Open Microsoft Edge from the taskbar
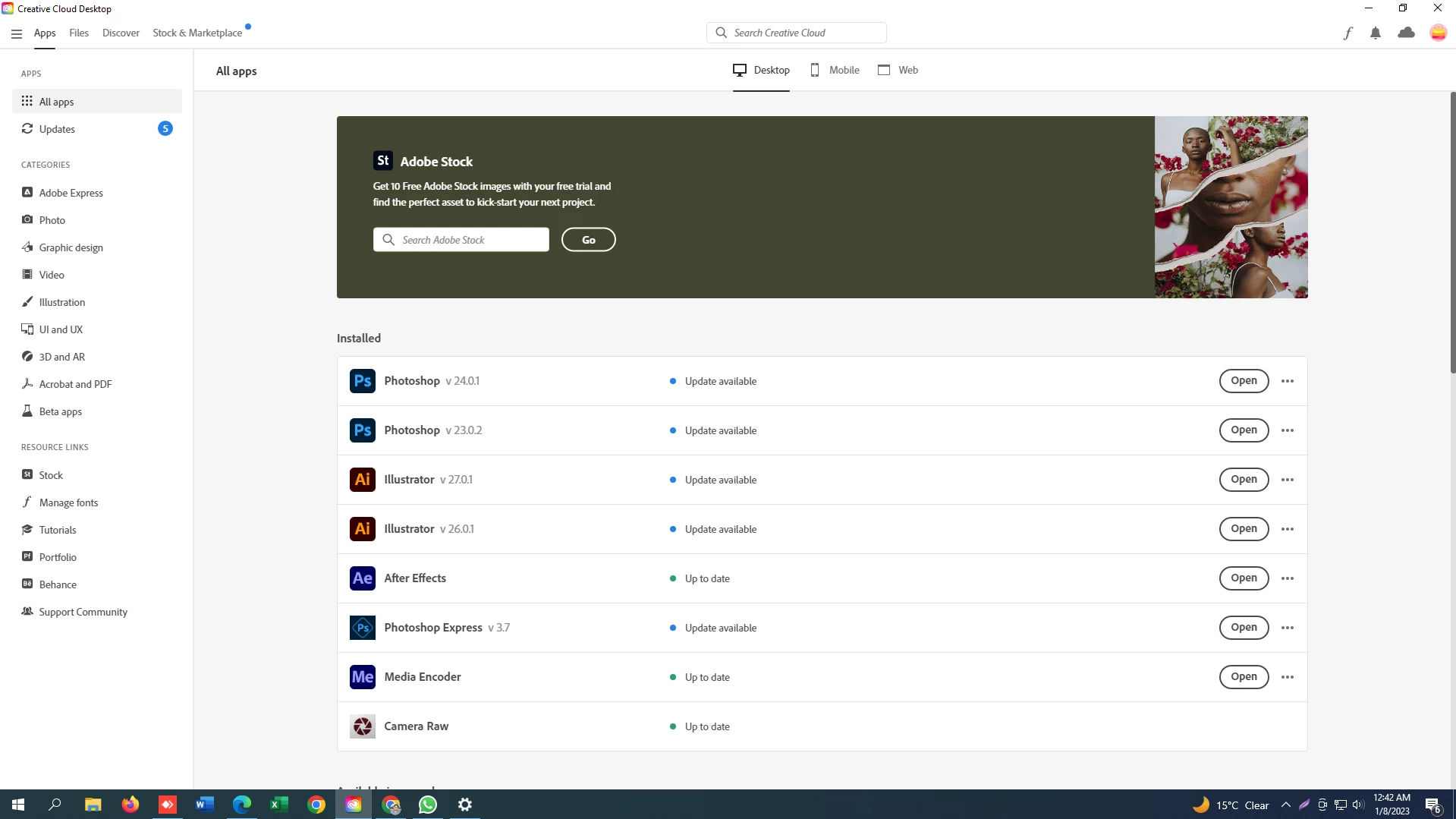Screen dimensions: 1456x819 pos(242,805)
